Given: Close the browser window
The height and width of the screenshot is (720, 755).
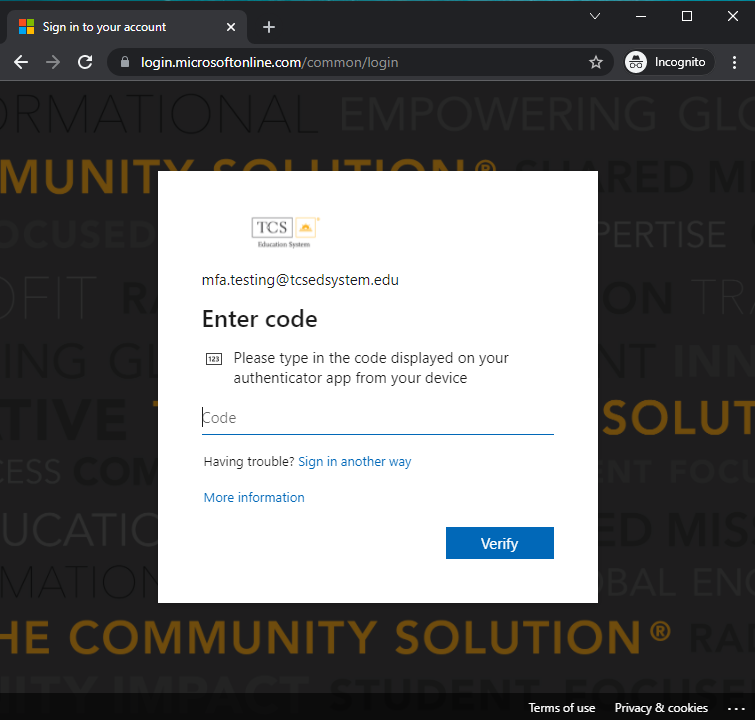Looking at the screenshot, I should pos(732,16).
